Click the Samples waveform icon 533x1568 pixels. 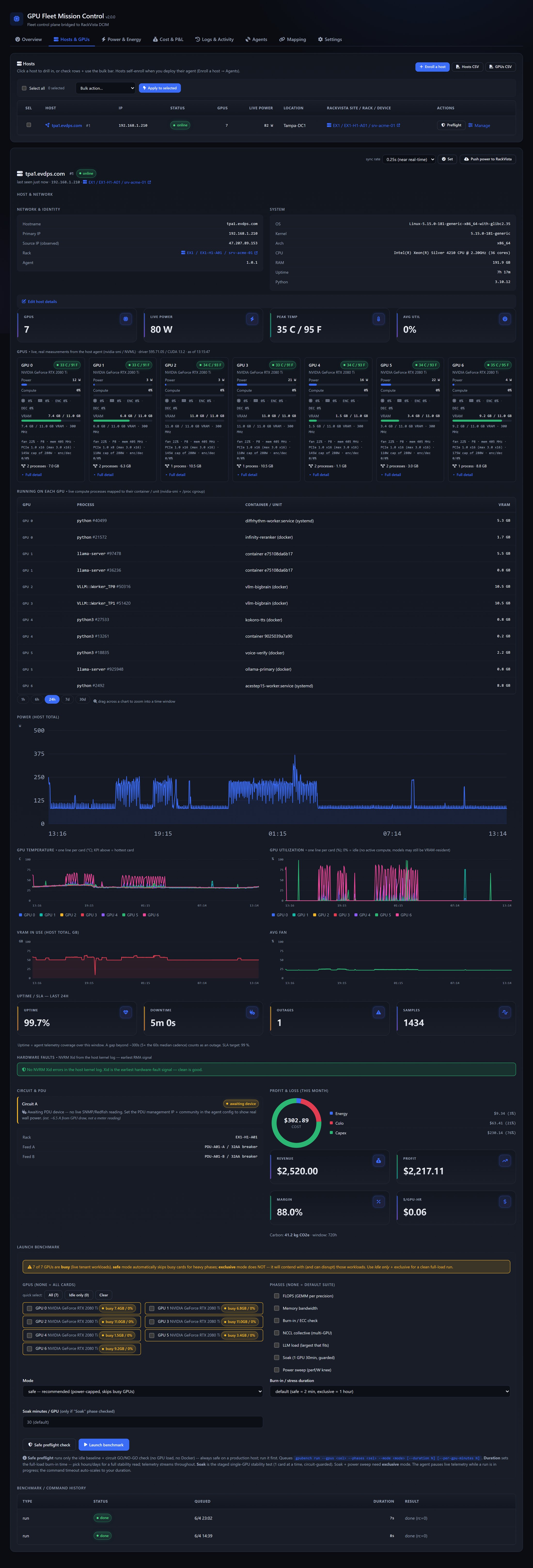[504, 1012]
